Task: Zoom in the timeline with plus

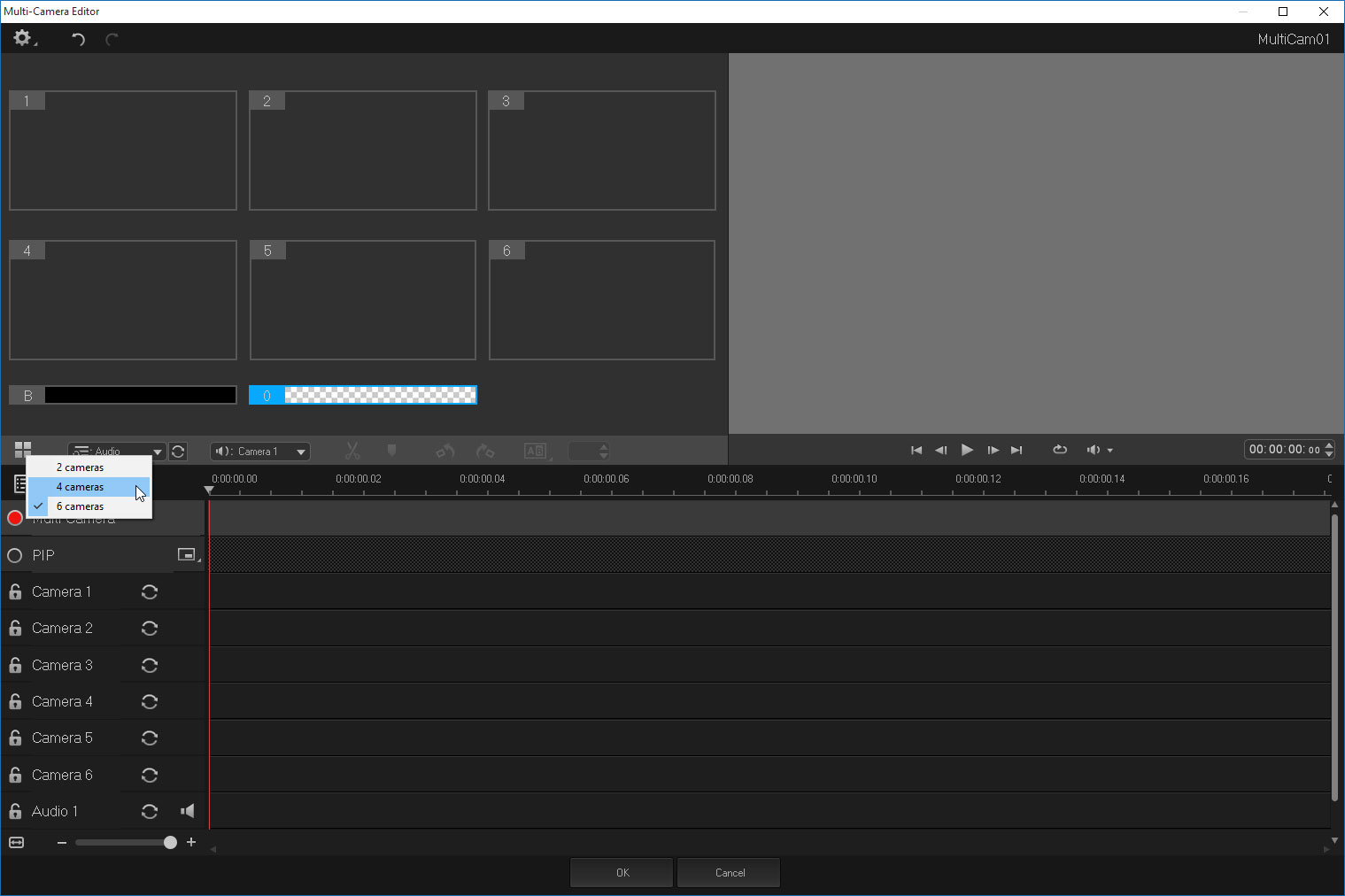Action: [191, 843]
